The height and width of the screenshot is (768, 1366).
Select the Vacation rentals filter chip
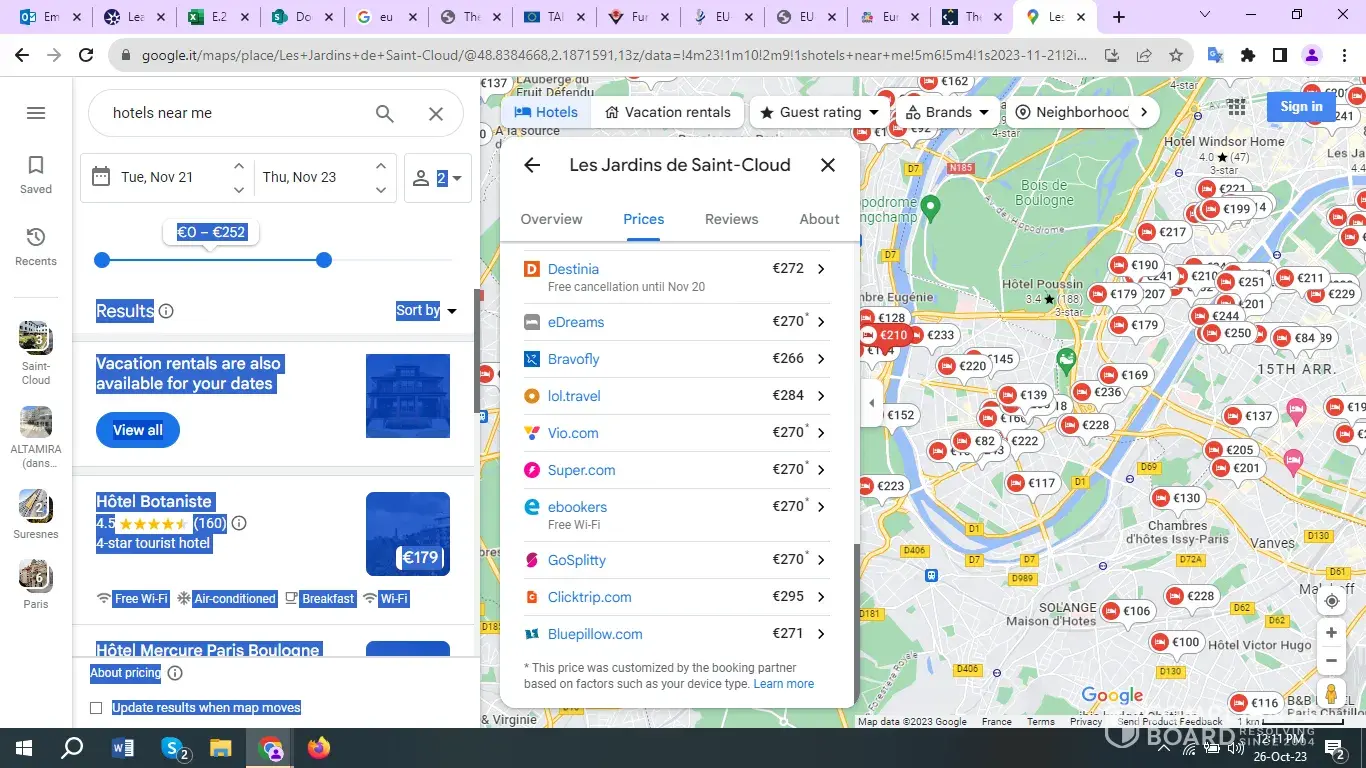click(668, 112)
